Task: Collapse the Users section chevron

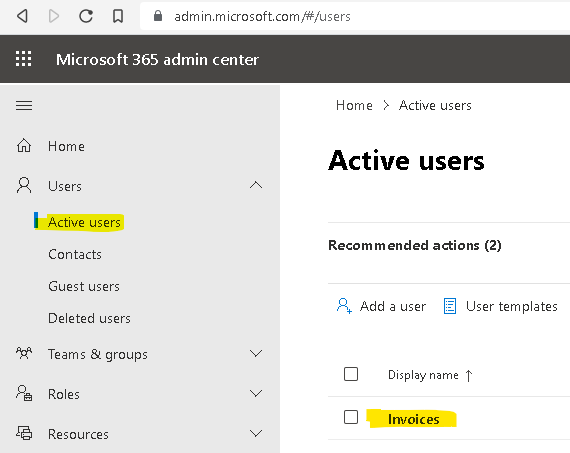Action: pos(256,185)
